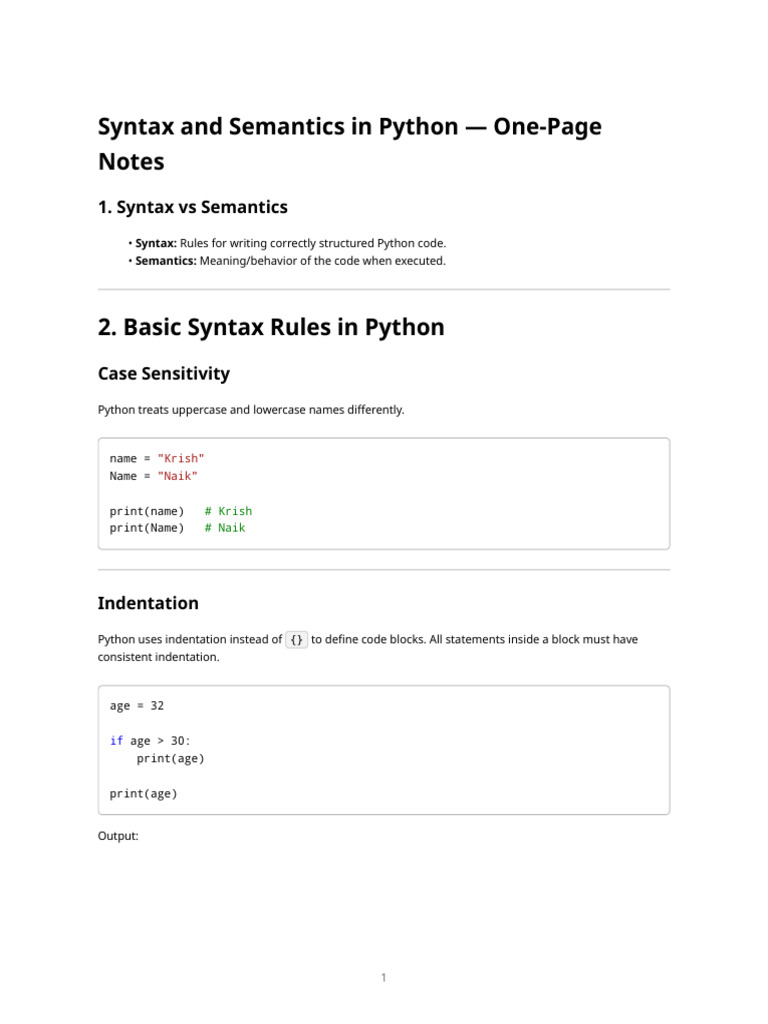Click the inline {} code snippet
Viewport: 768px width, 1024px height.
click(x=296, y=639)
